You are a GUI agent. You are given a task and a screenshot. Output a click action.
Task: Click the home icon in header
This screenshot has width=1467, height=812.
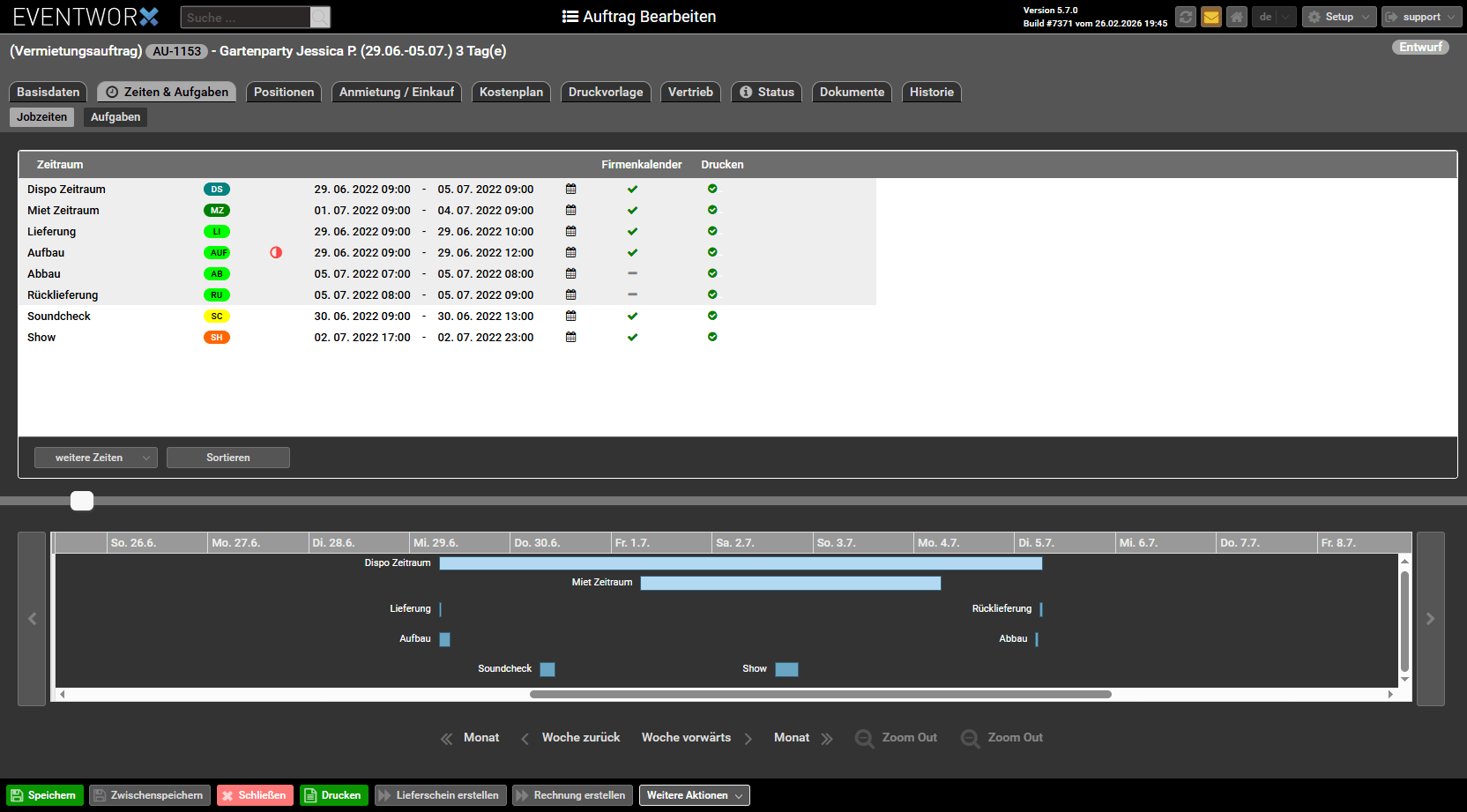coord(1237,17)
